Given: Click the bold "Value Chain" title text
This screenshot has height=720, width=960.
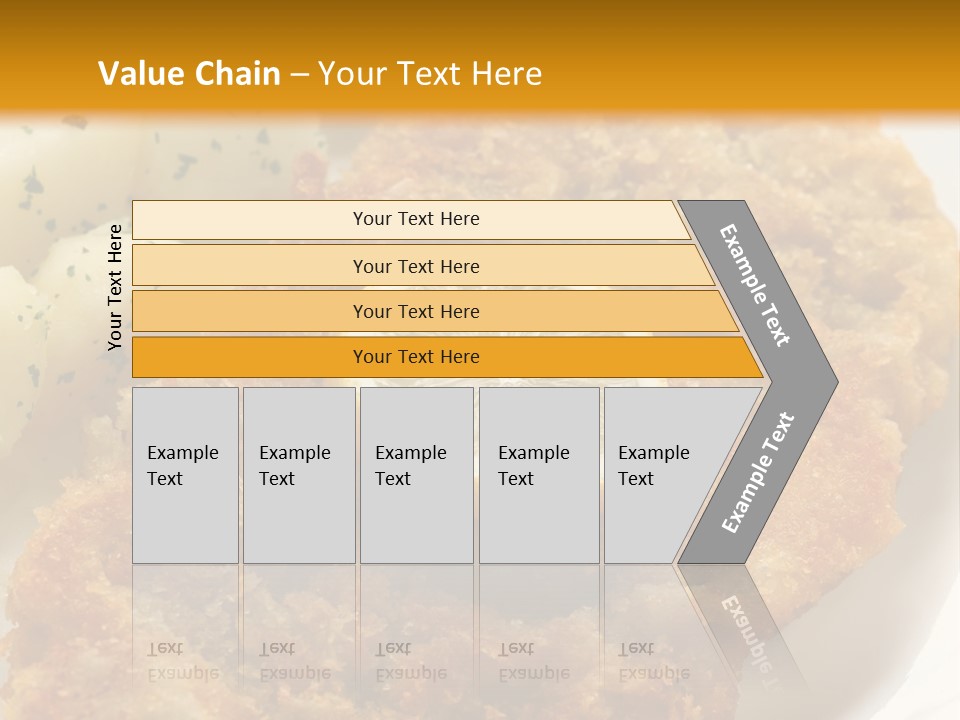Looking at the screenshot, I should click(x=189, y=74).
